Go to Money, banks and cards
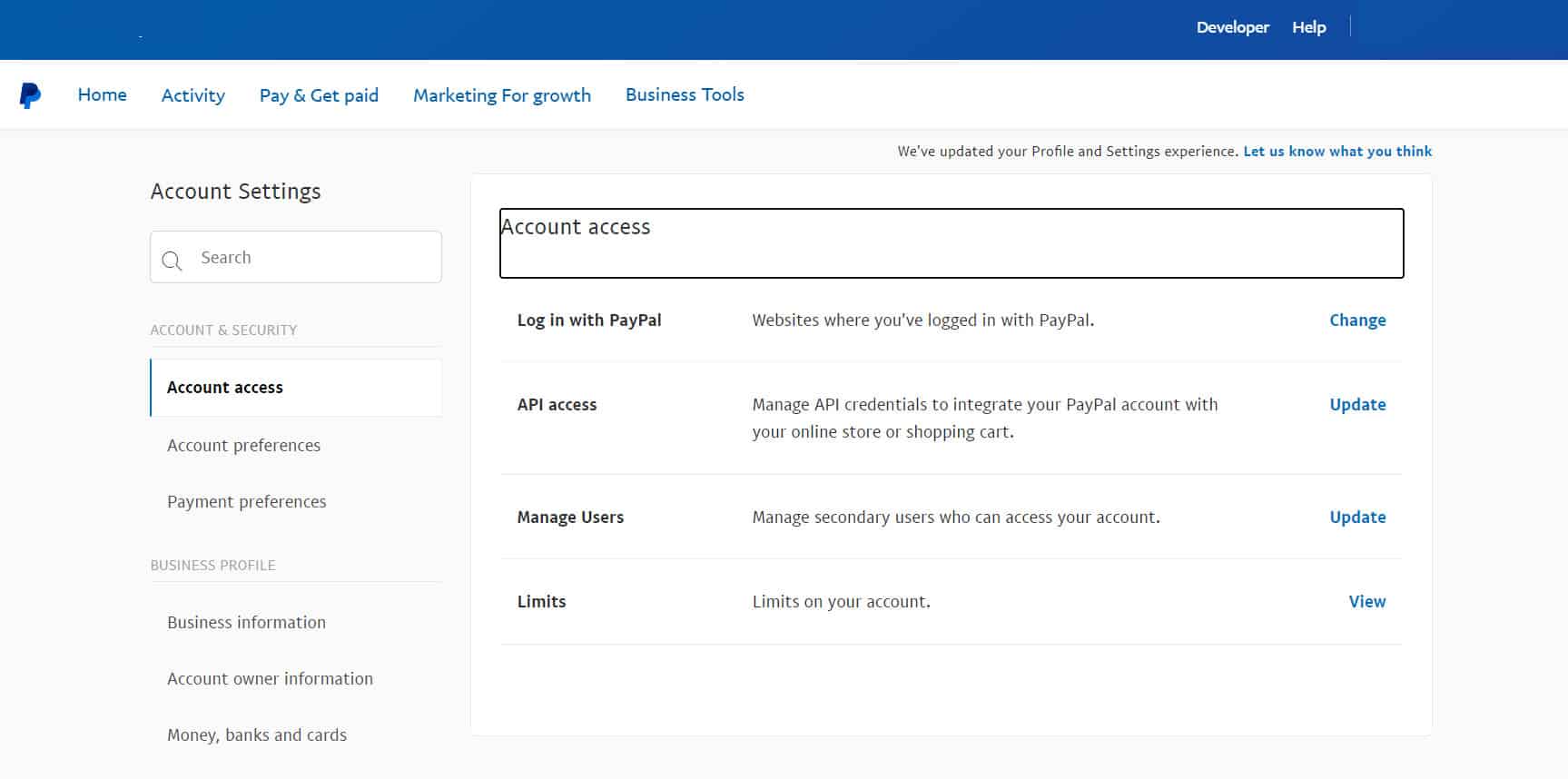The image size is (1568, 779). coord(257,735)
